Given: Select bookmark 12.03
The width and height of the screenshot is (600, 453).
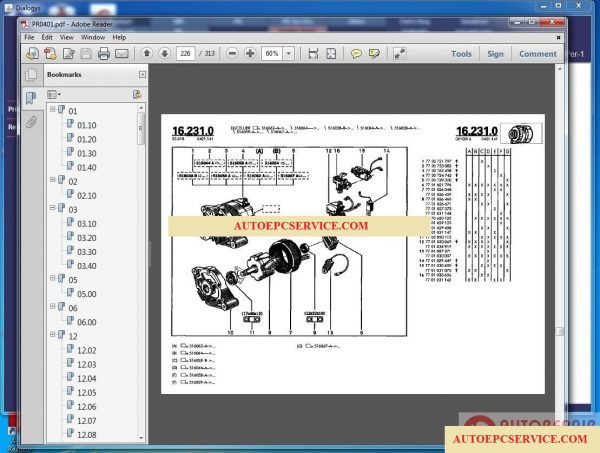Looking at the screenshot, I should click(86, 365).
